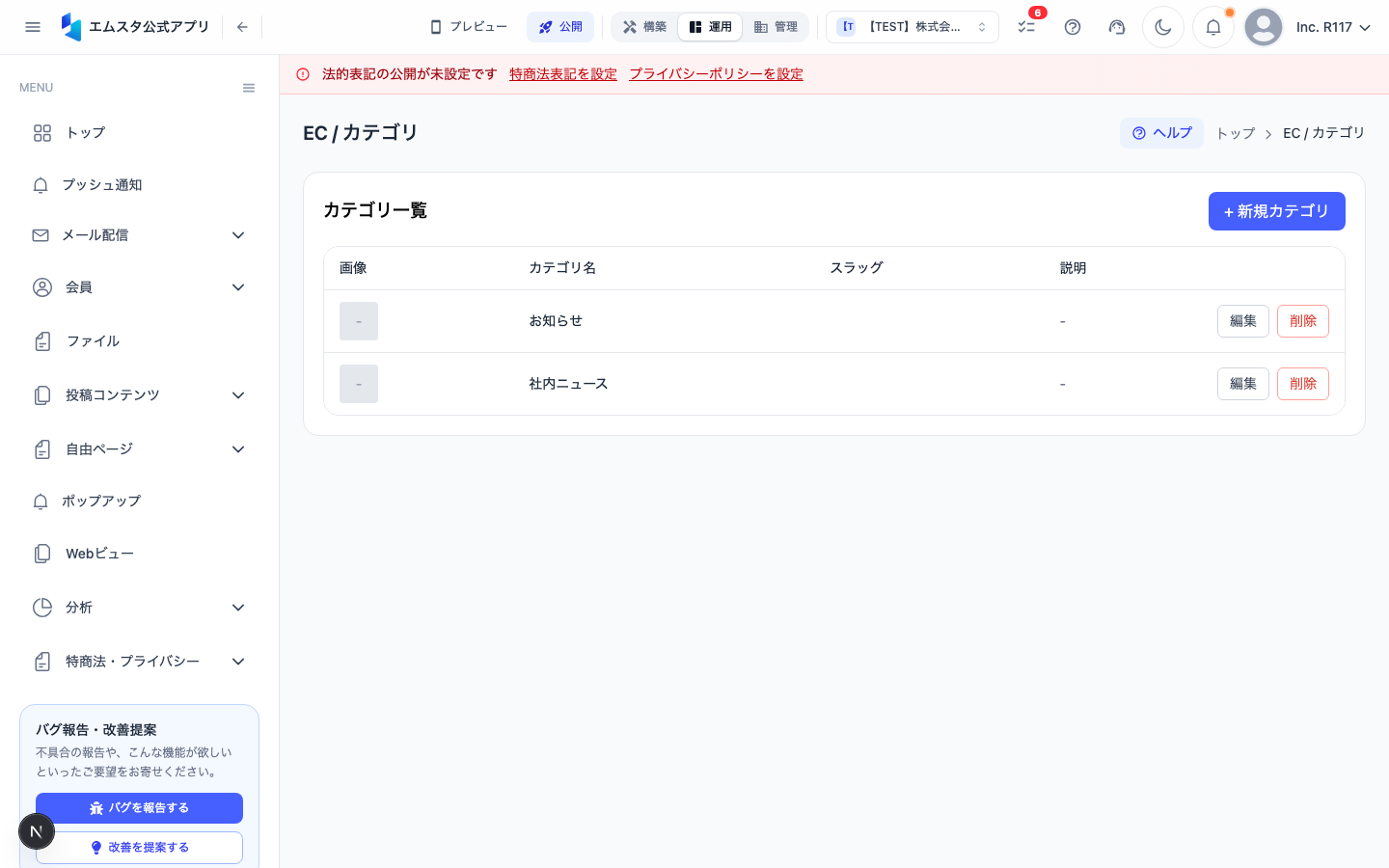
Task: Click the back arrow icon in header
Action: click(x=242, y=27)
